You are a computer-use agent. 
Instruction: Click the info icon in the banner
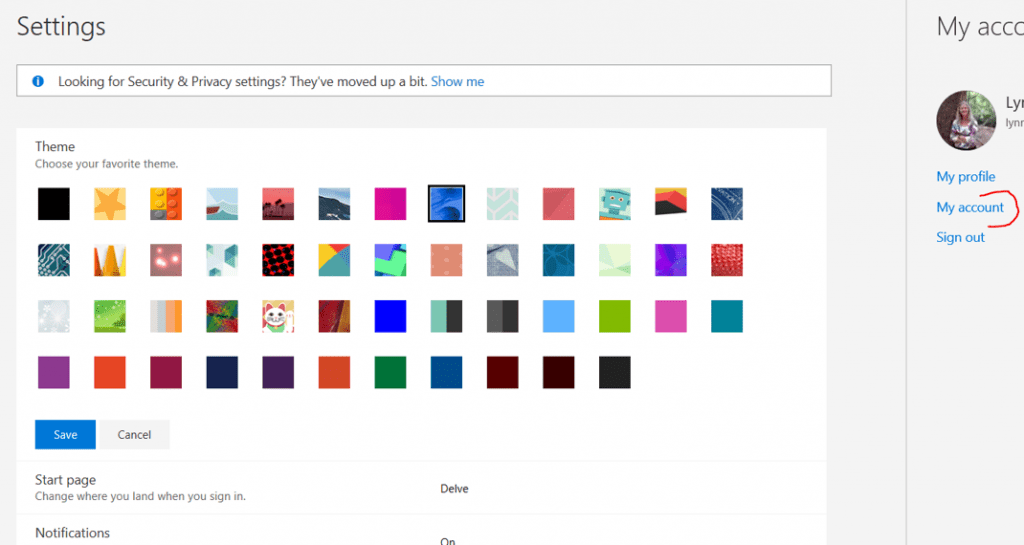[38, 82]
